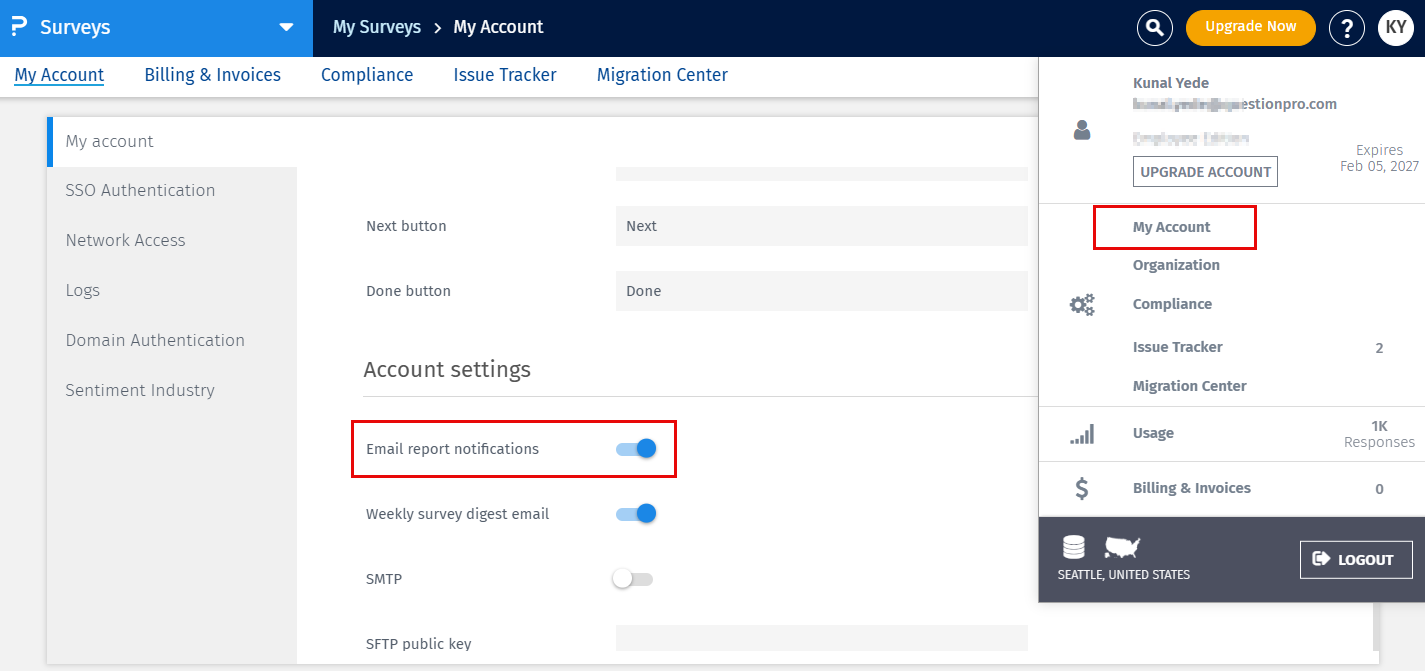
Task: Click the SFTP public key input field
Action: (821, 638)
